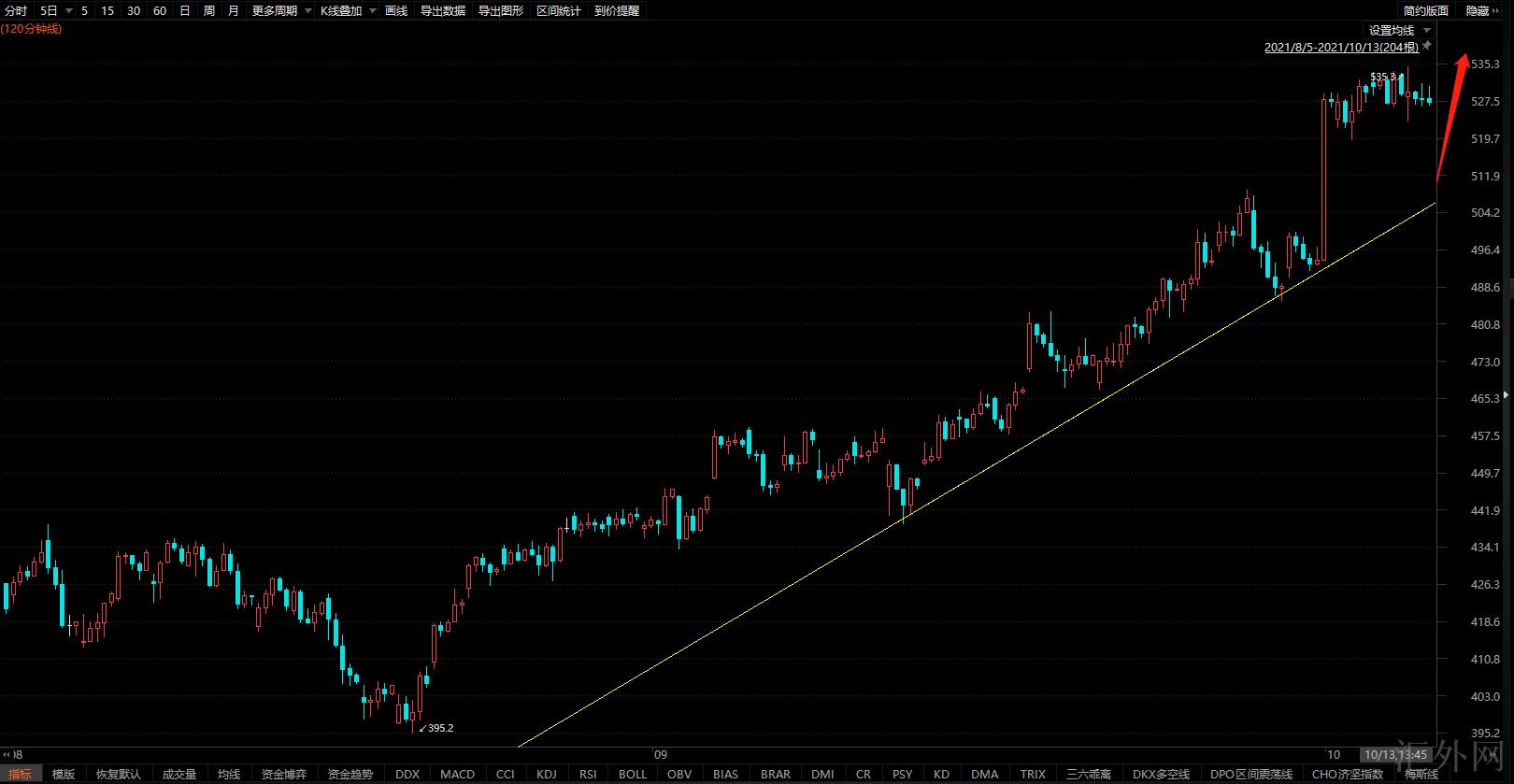The image size is (1514, 784).
Task: Click the 隐藏 button to hide side panel
Action: [x=1478, y=11]
